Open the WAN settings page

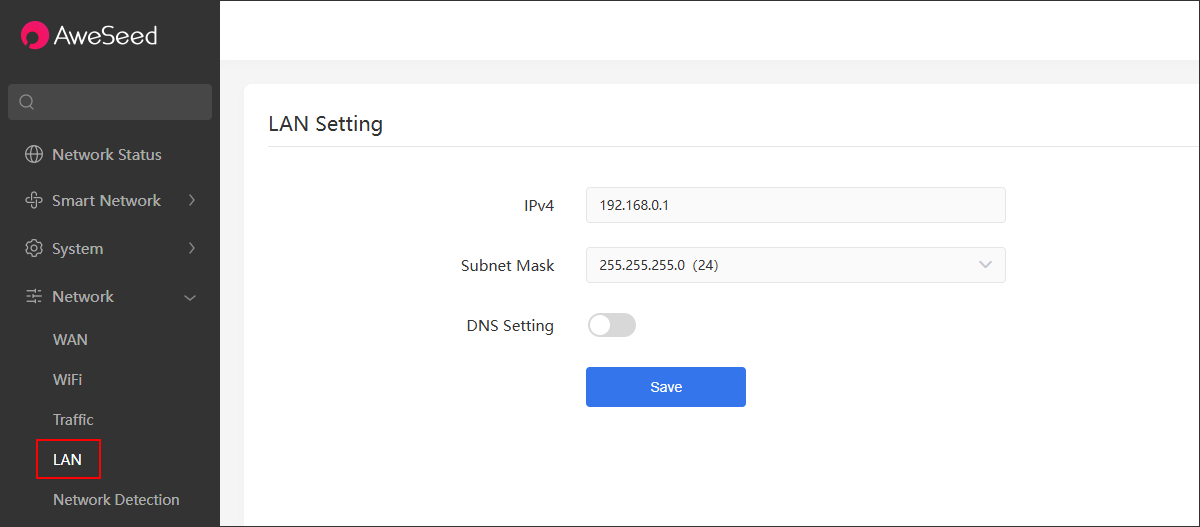[70, 340]
